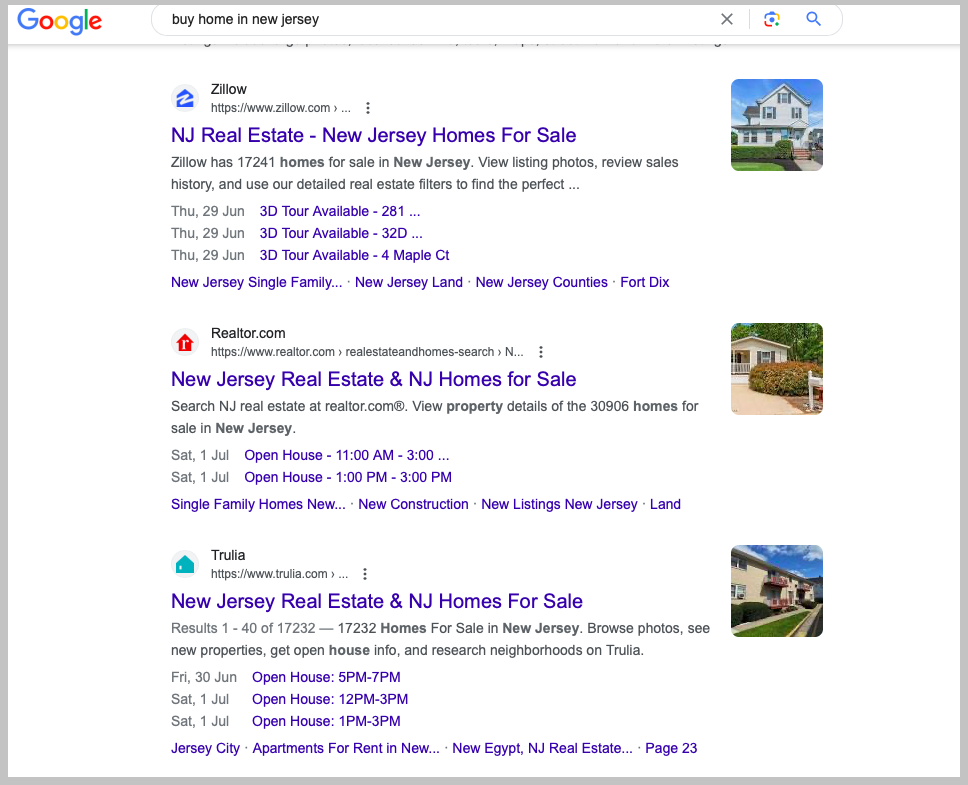Open Realtor.com house thumbnail image
The image size is (968, 785).
point(777,368)
